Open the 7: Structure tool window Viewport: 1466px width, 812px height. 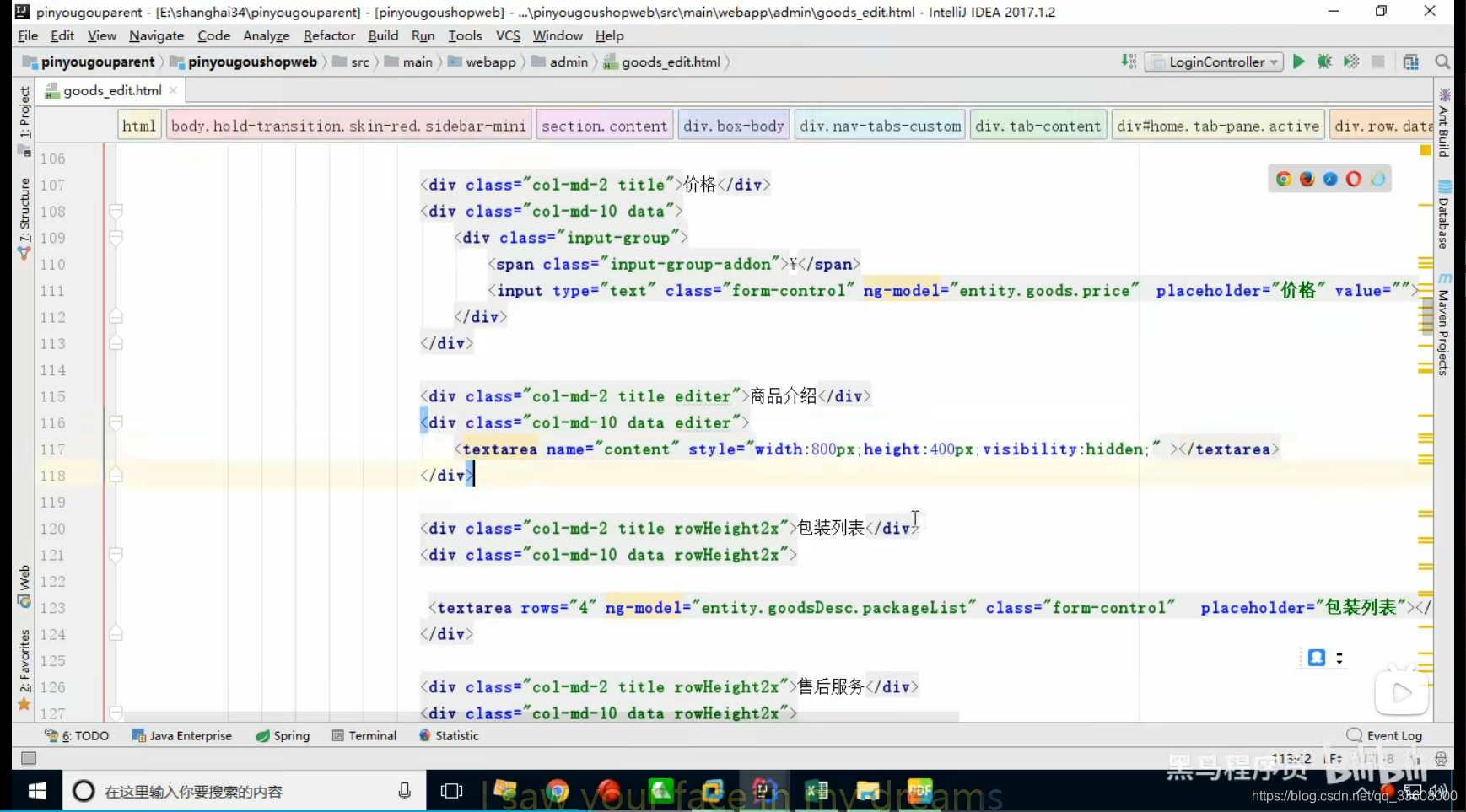24,218
